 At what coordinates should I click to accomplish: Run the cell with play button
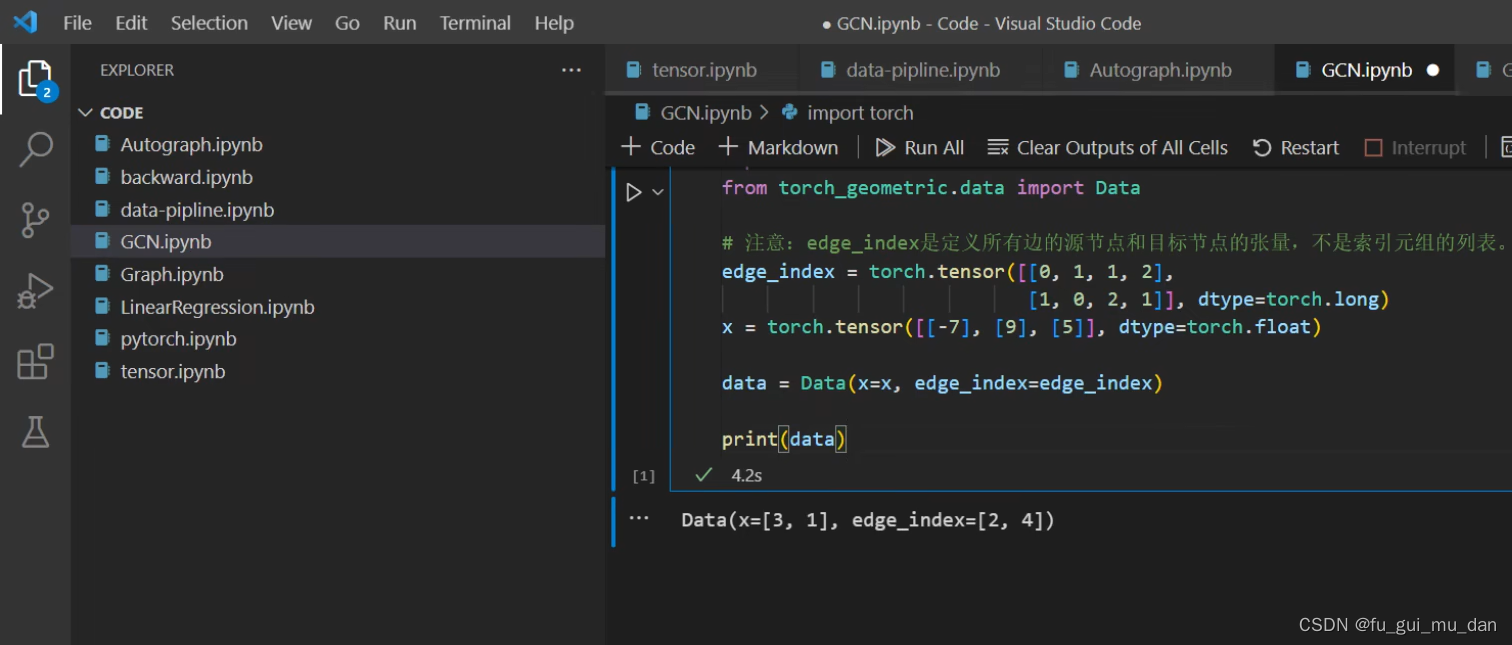click(x=633, y=192)
